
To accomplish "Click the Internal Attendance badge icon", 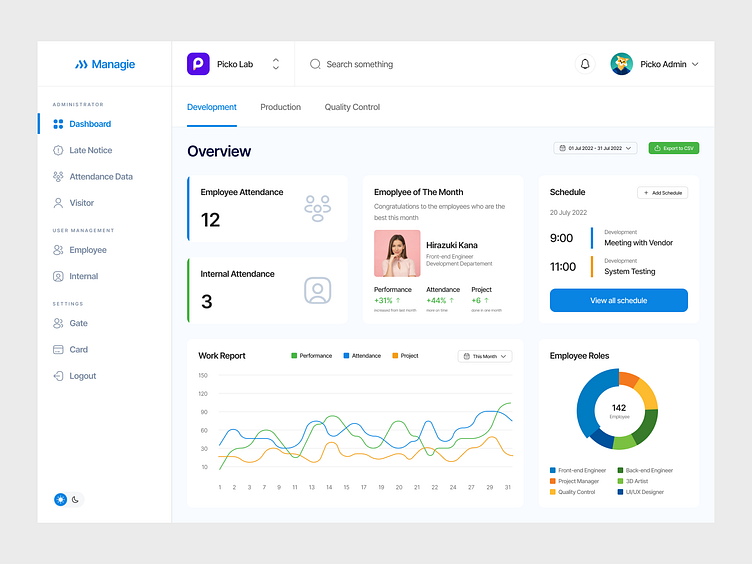I will pos(317,290).
